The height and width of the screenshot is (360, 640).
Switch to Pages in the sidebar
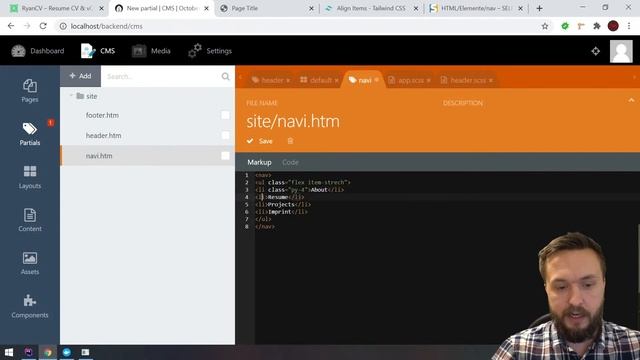(x=30, y=91)
